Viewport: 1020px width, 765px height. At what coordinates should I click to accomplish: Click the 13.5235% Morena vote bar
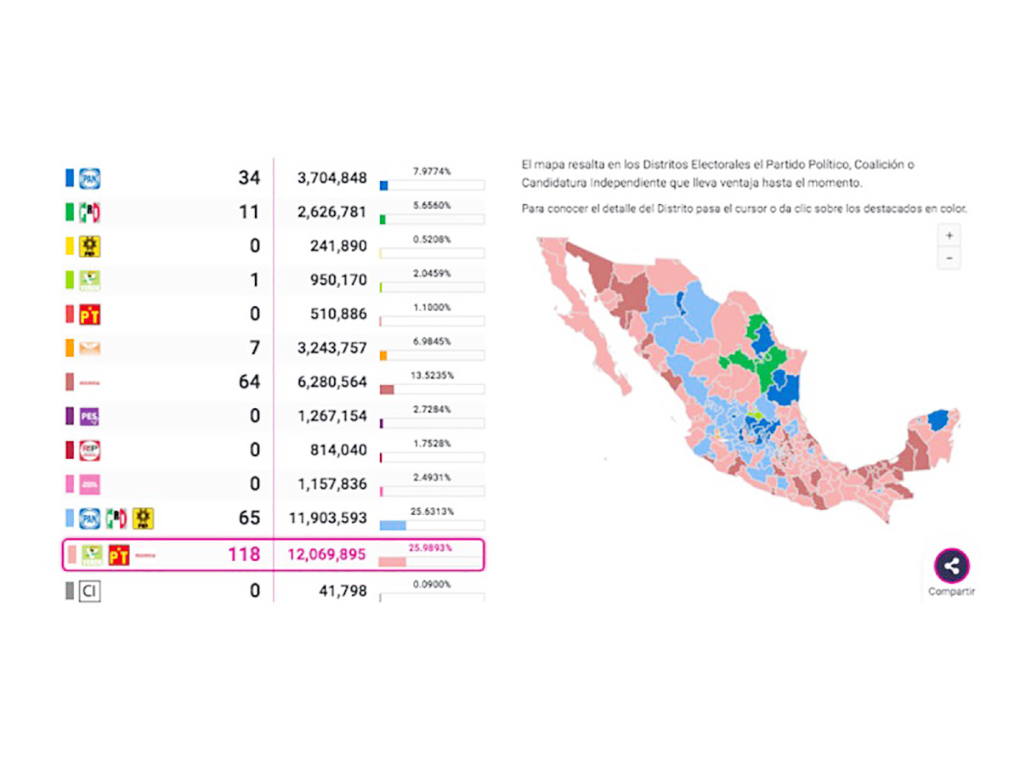click(x=432, y=389)
